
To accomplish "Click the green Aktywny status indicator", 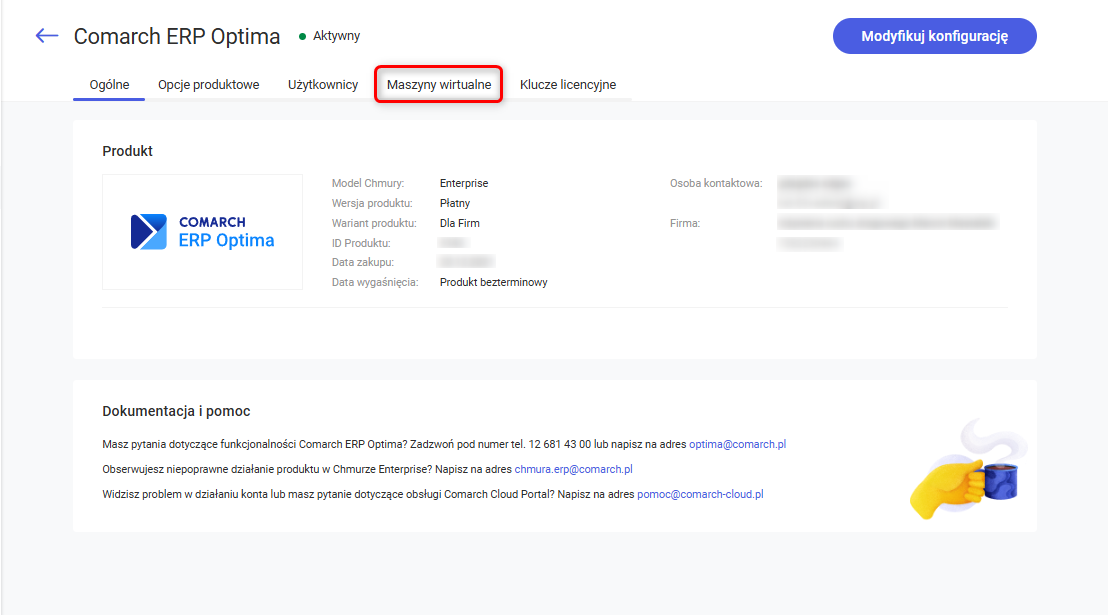I will coord(329,36).
